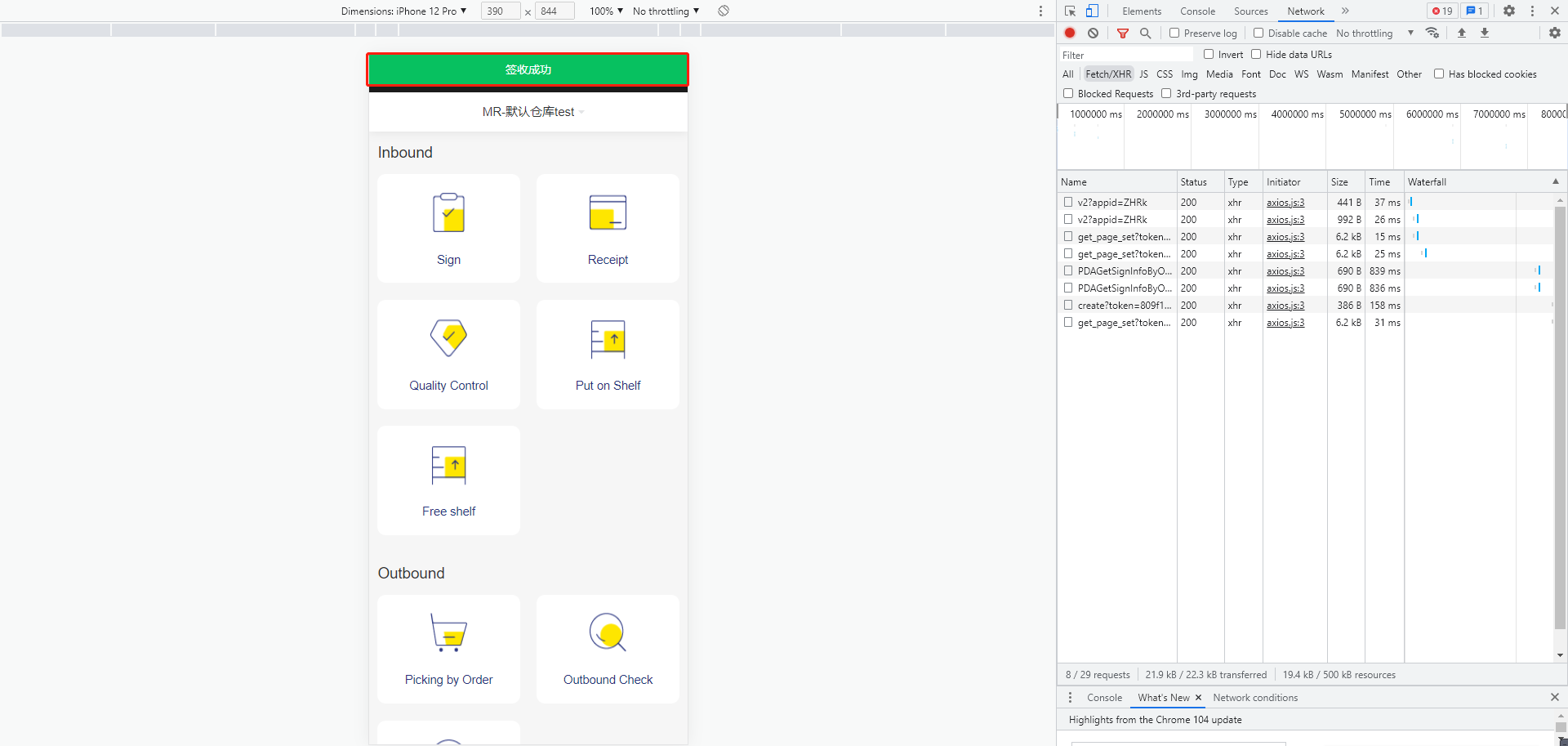1568x746 pixels.
Task: Switch to the Console tab
Action: (1197, 11)
